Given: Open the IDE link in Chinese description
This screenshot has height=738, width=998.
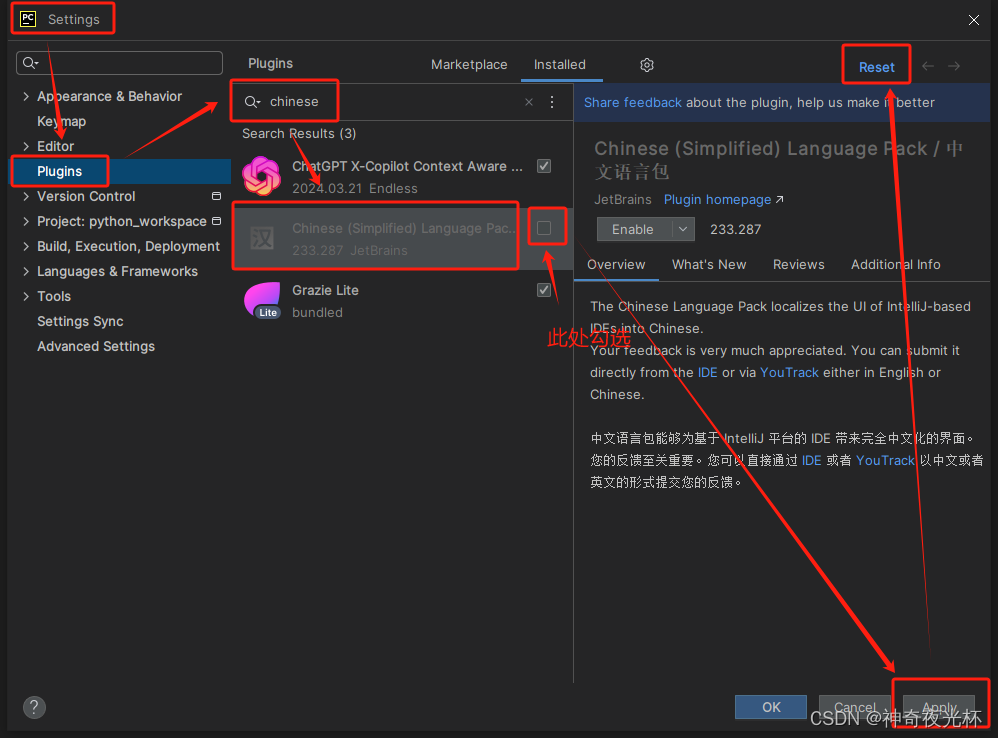Looking at the screenshot, I should click(x=812, y=460).
